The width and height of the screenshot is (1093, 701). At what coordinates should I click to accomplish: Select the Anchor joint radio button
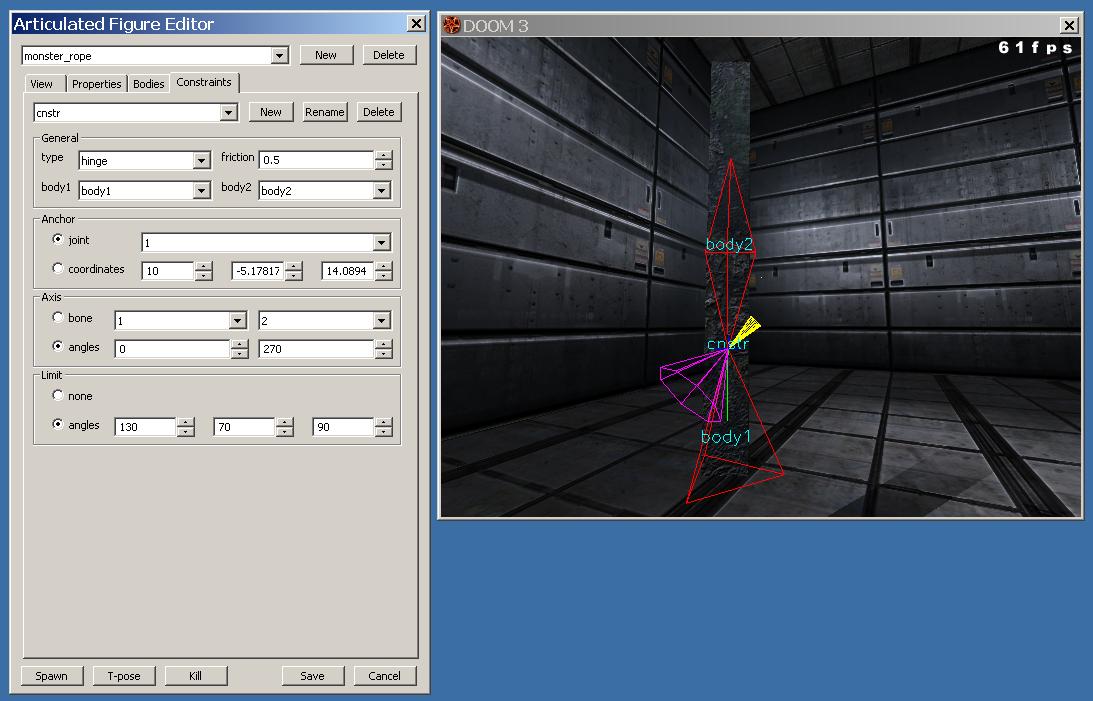tap(58, 239)
